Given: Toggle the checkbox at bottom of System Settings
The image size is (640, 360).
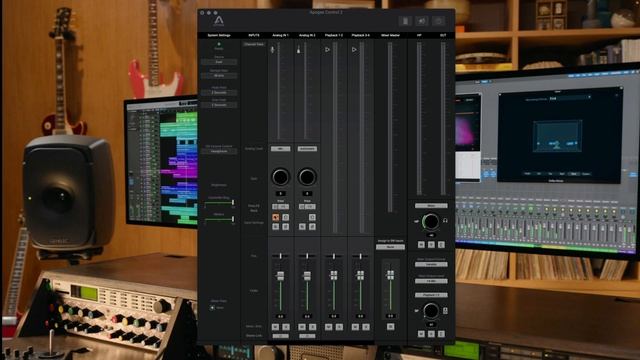Looking at the screenshot, I should (x=212, y=307).
